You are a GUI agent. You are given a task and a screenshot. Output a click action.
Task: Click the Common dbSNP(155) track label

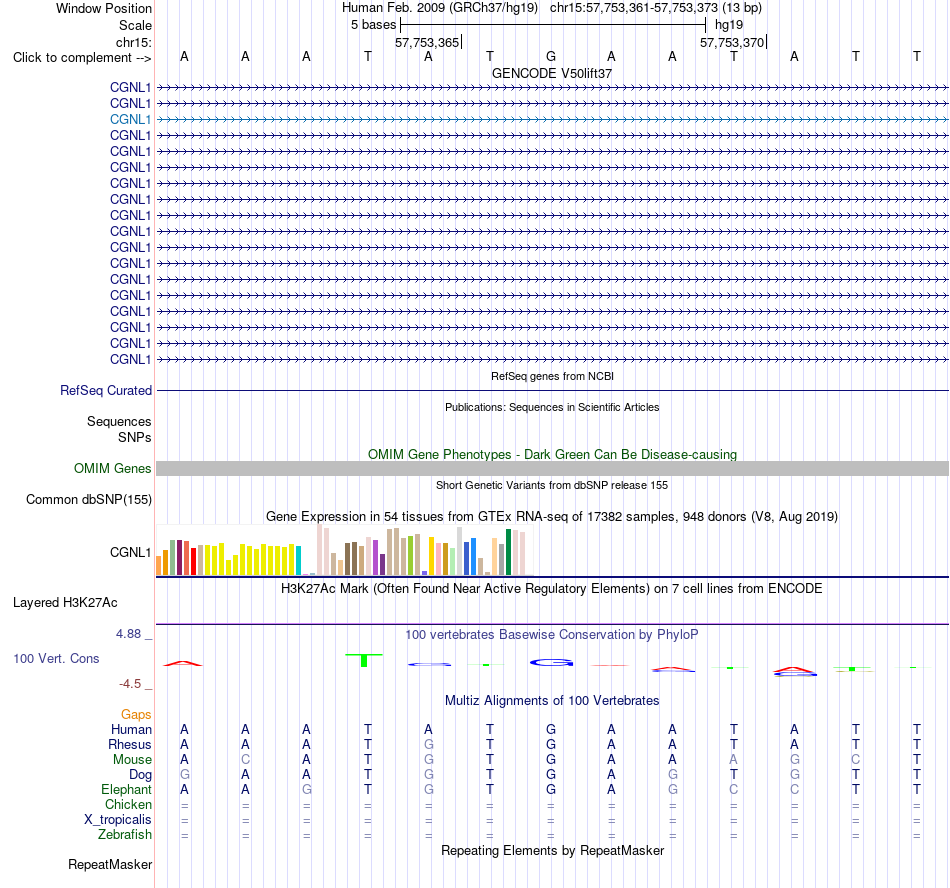pos(88,500)
